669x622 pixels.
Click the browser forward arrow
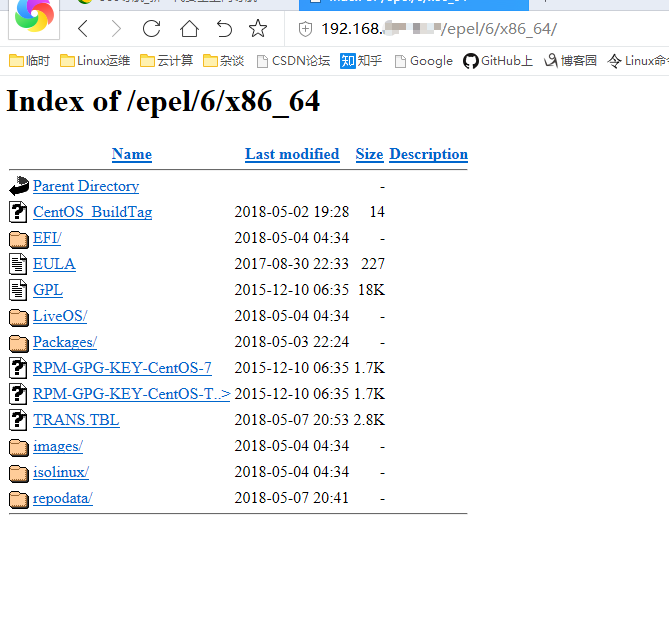(x=116, y=29)
